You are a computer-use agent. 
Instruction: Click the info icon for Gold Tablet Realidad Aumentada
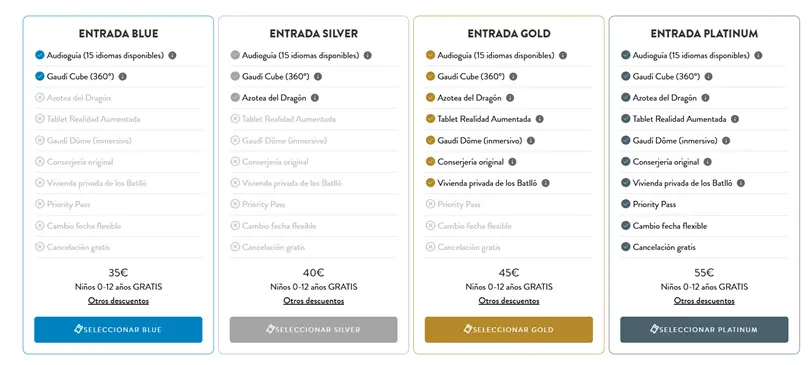click(x=540, y=119)
